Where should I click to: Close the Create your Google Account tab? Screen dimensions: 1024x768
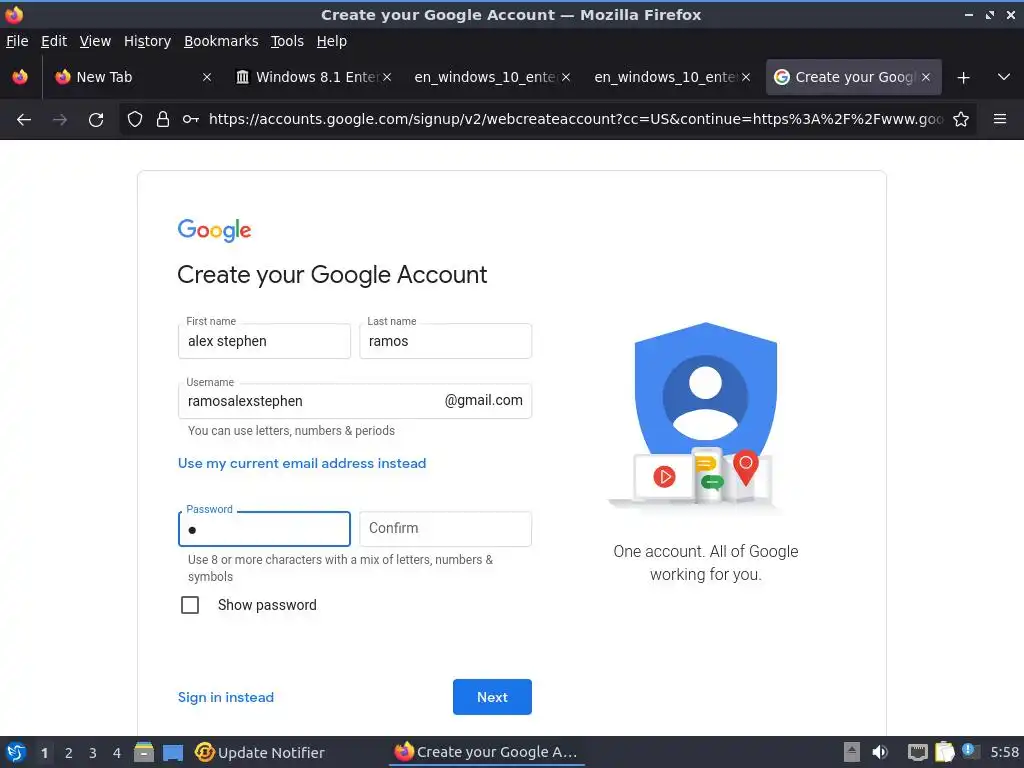(926, 77)
